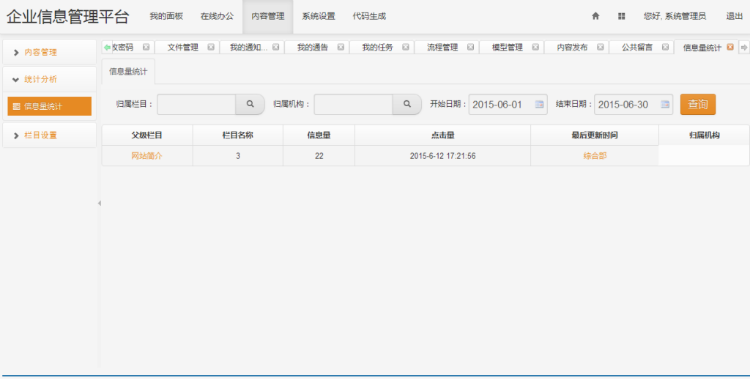The width and height of the screenshot is (750, 379).
Task: Expand 内容管理 sidebar section
Action: coord(49,52)
